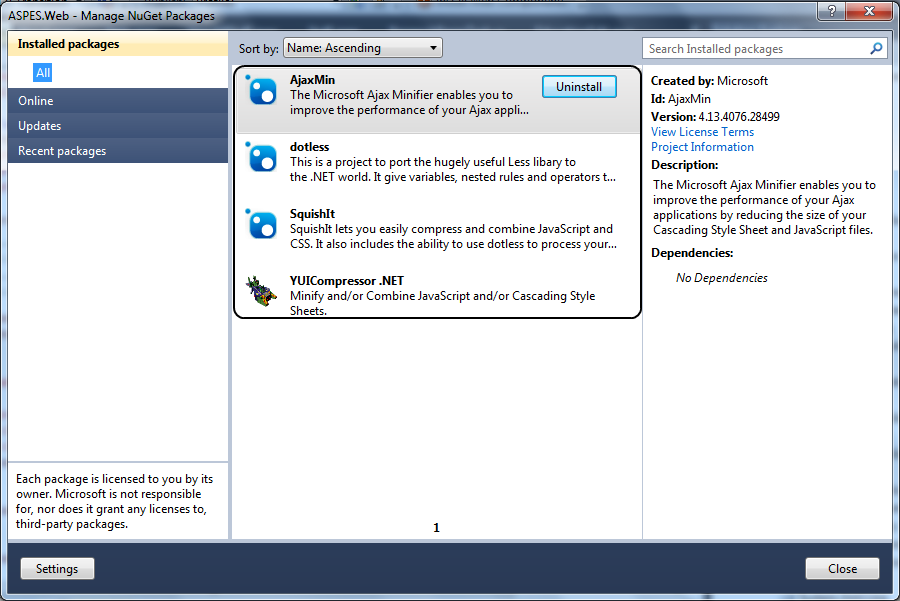
Task: Click the YUICompressor .NET package icon
Action: (261, 291)
